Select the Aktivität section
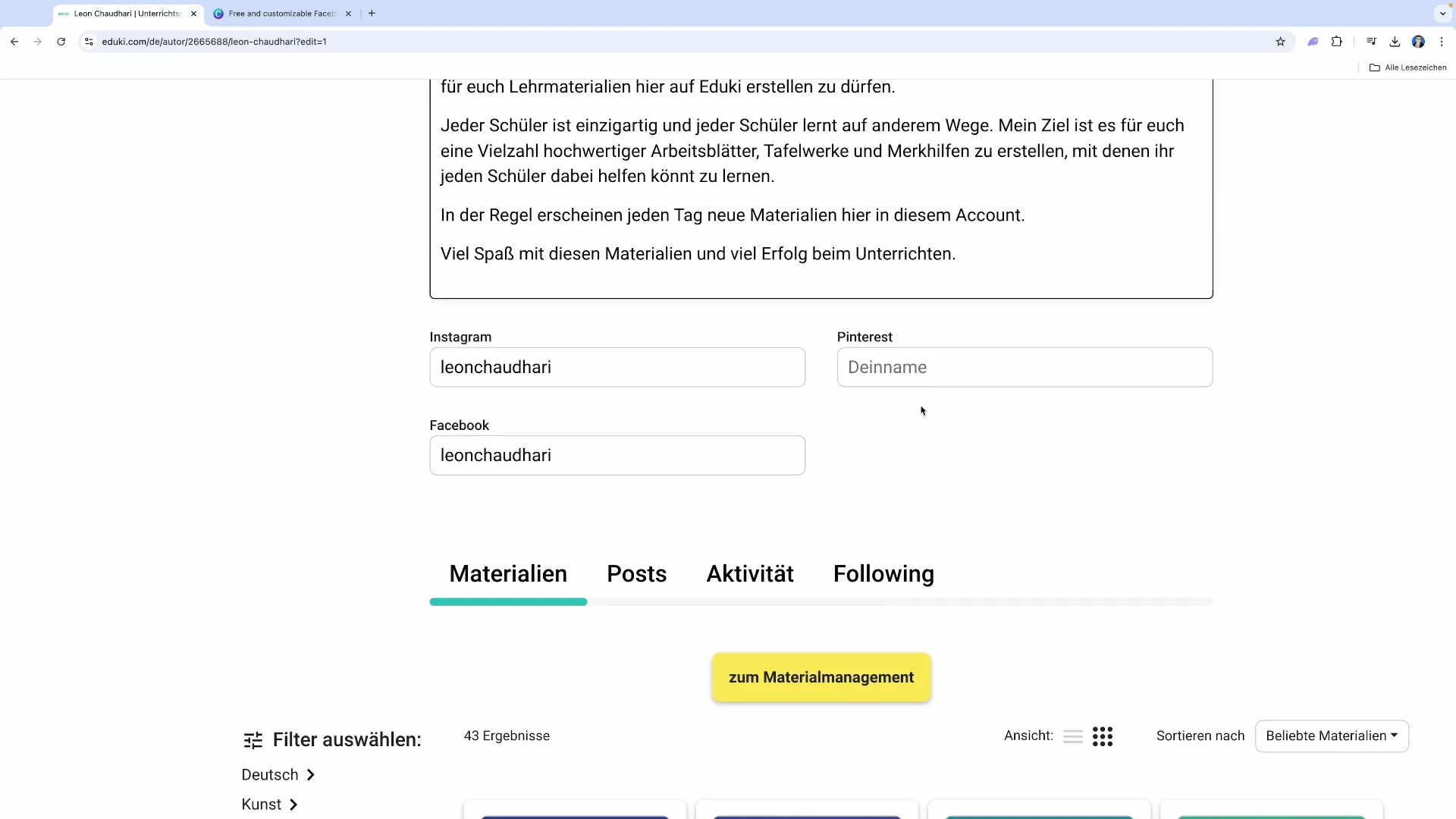Screen dimensions: 1456x819 coord(749,574)
